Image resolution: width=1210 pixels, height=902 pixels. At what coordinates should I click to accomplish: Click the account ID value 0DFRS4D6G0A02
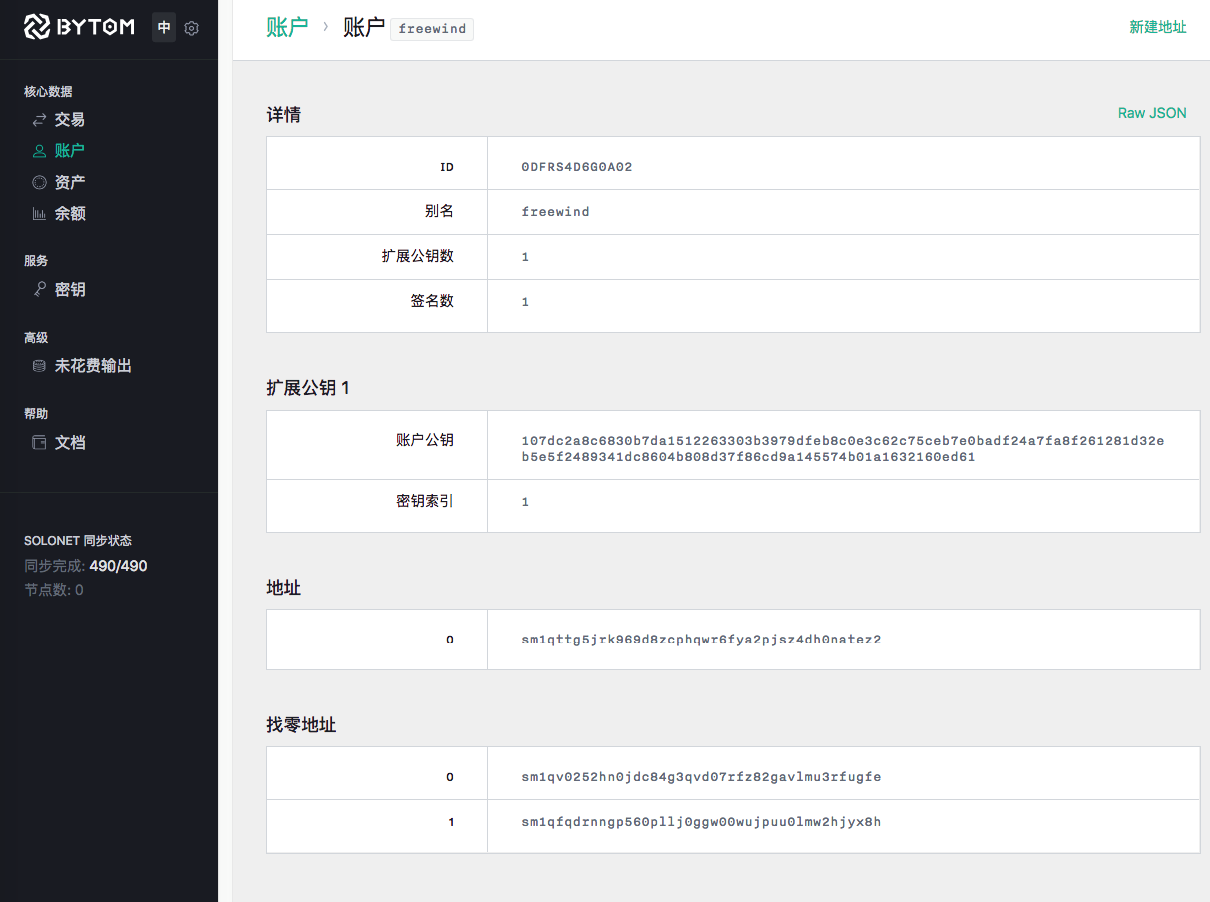click(578, 167)
